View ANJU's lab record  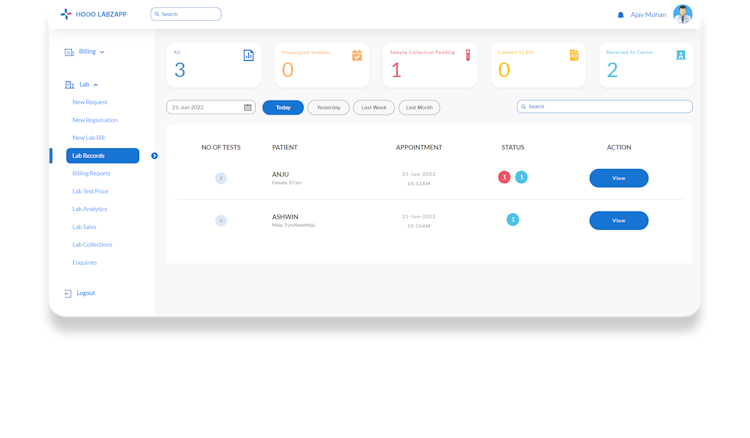(x=619, y=178)
